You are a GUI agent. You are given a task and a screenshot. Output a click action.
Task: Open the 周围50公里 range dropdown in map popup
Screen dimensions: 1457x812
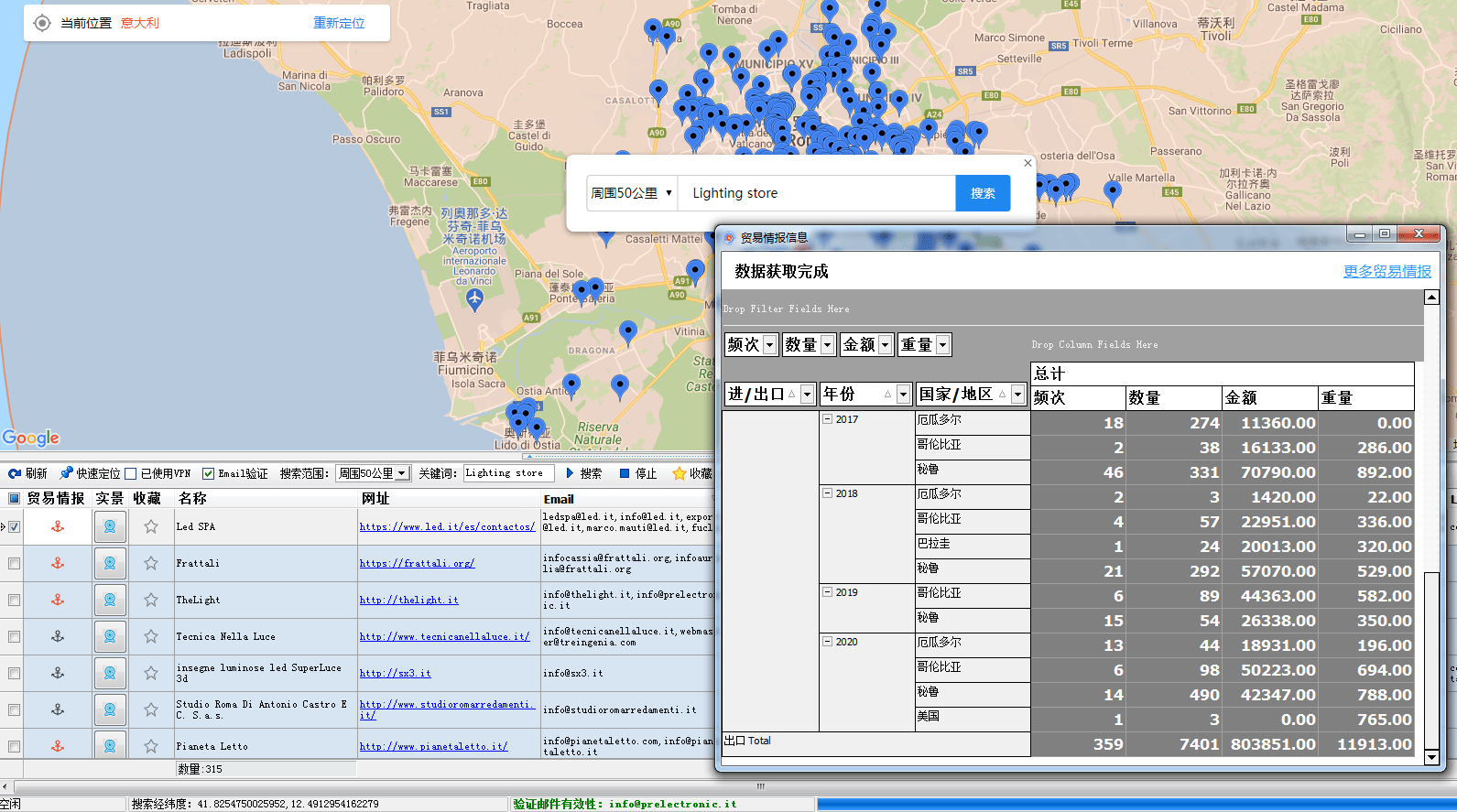click(x=632, y=193)
